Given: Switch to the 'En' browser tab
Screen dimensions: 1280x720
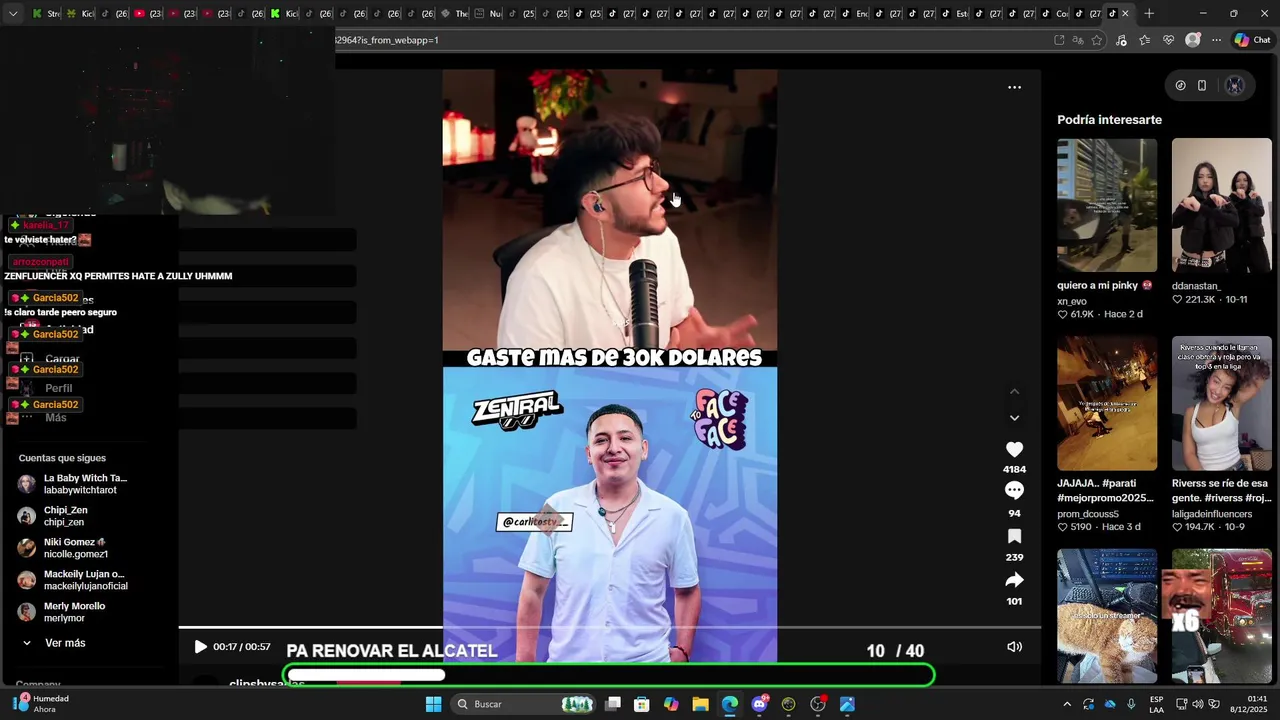Looking at the screenshot, I should (855, 13).
